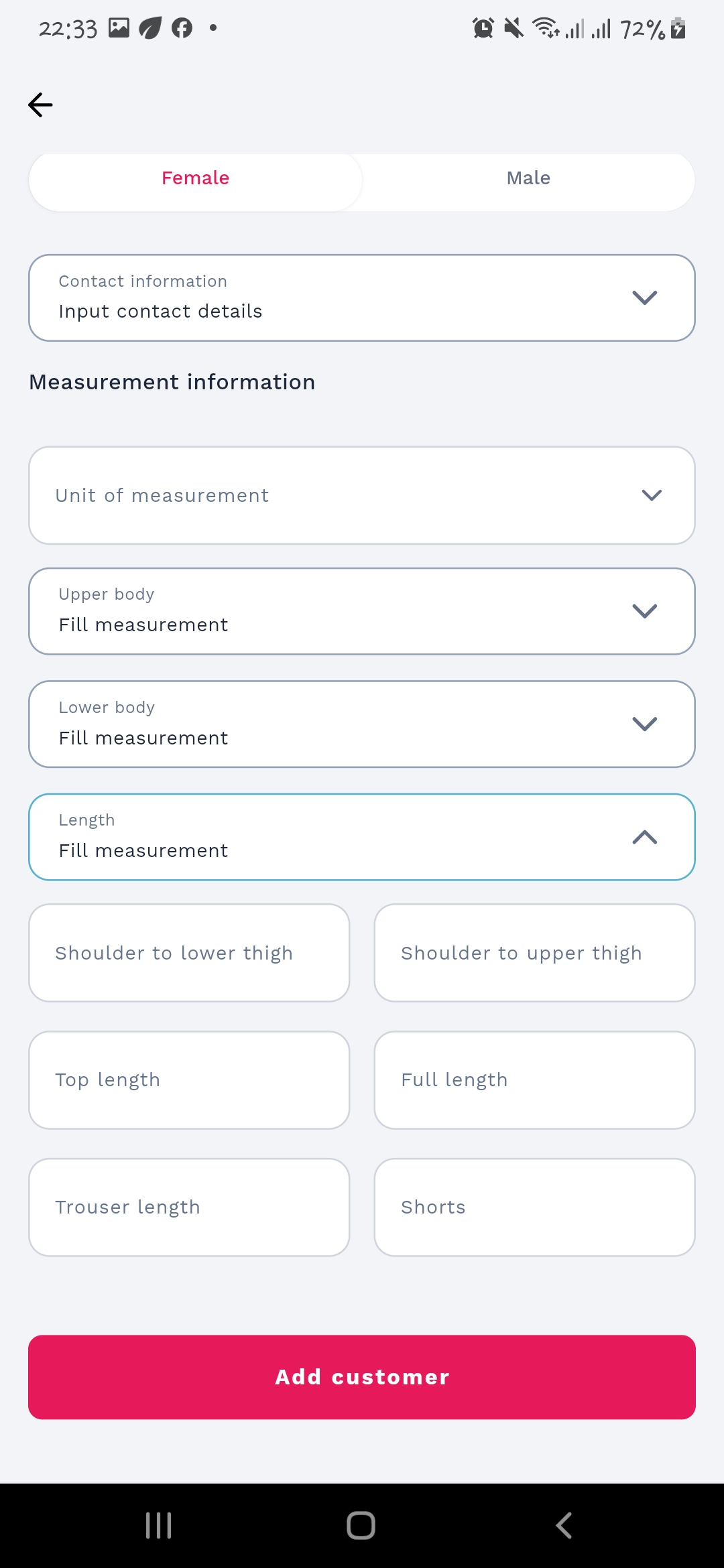Open Unit of measurement dropdown
This screenshot has height=1568, width=724.
pyautogui.click(x=362, y=495)
